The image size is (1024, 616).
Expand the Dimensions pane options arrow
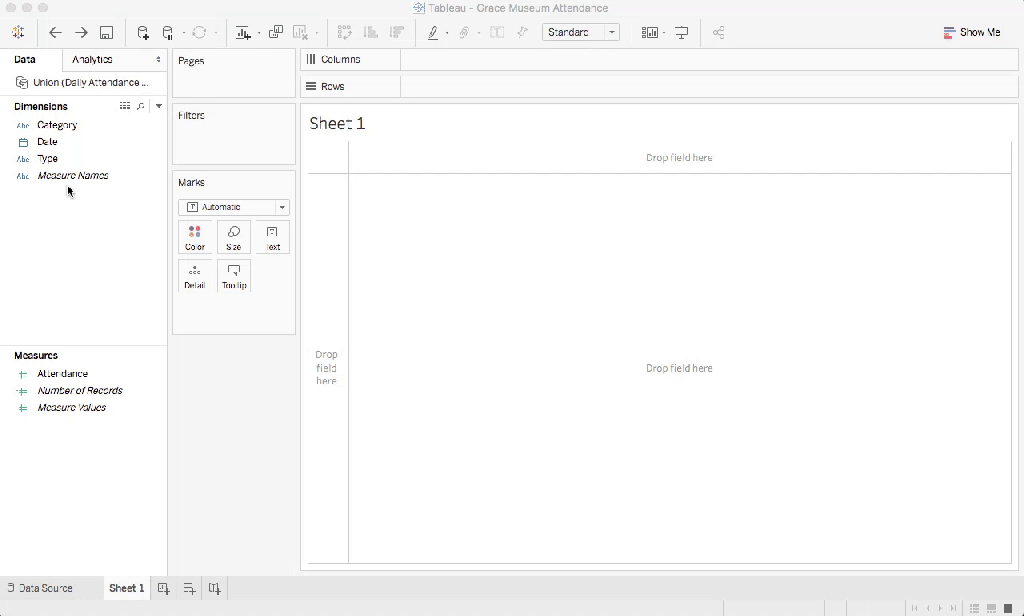pos(159,106)
